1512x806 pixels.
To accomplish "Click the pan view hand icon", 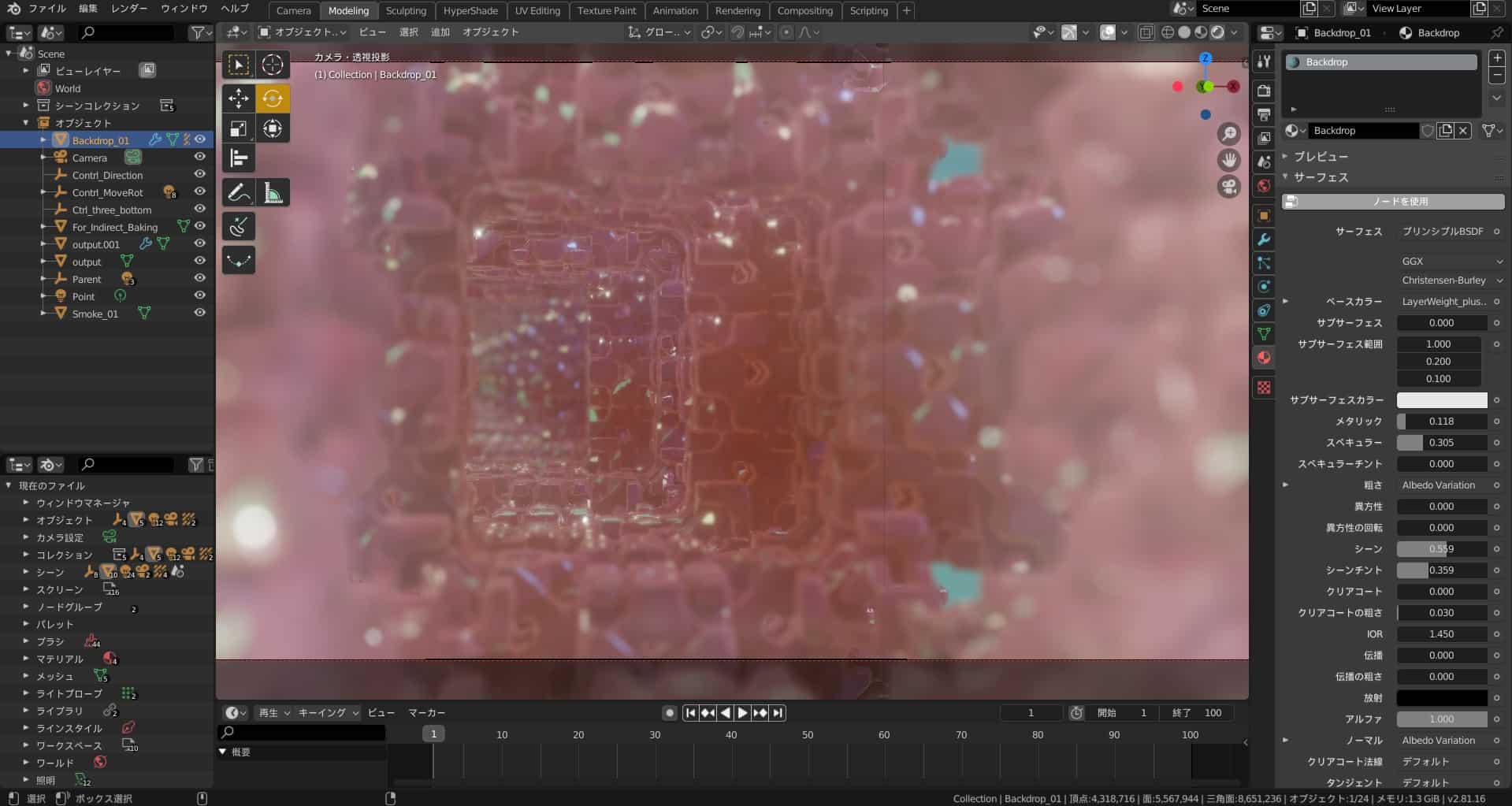I will pos(1228,161).
